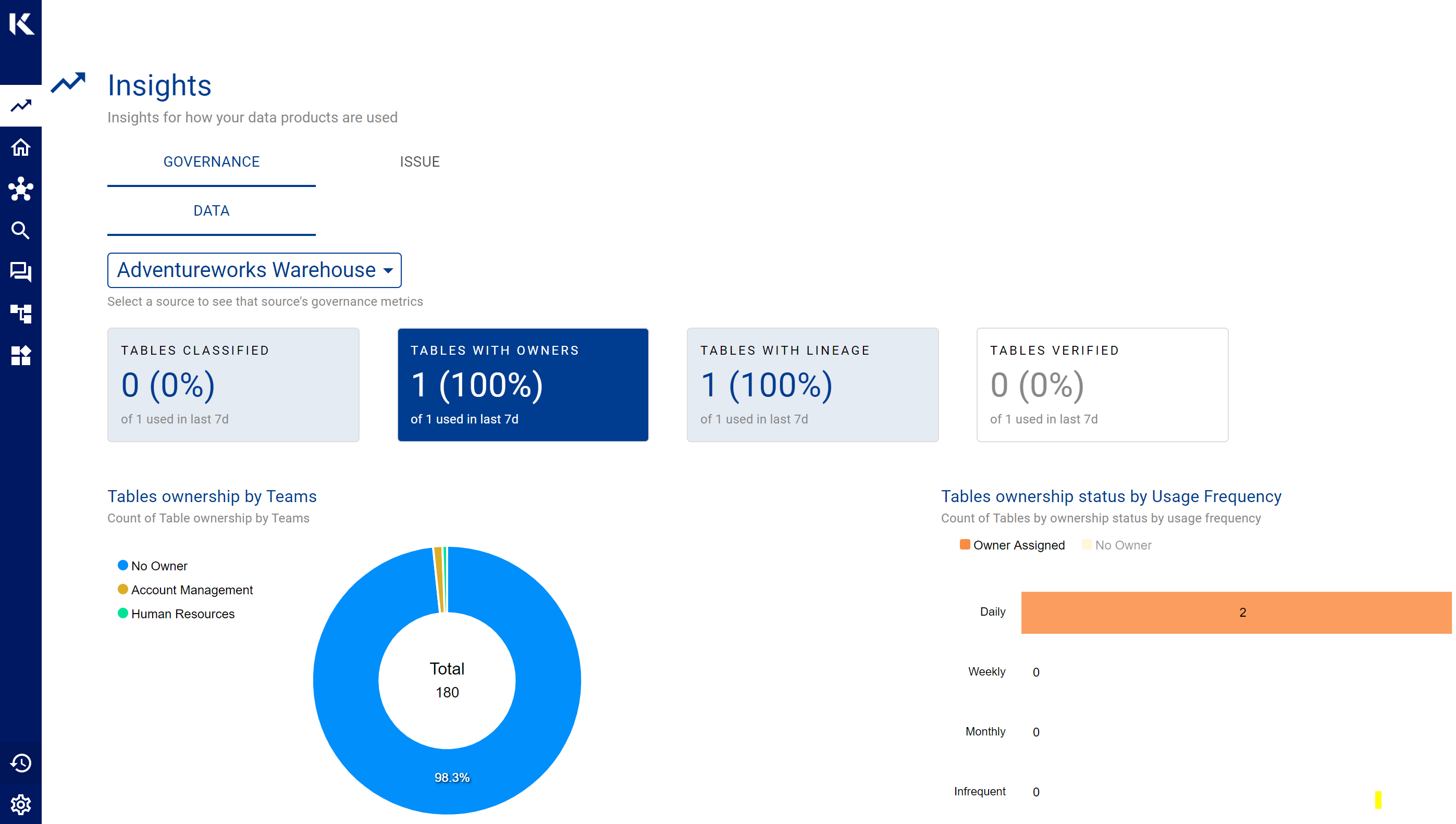The width and height of the screenshot is (1456, 824).
Task: Open the widgets dashboard sidebar icon
Action: (x=21, y=355)
